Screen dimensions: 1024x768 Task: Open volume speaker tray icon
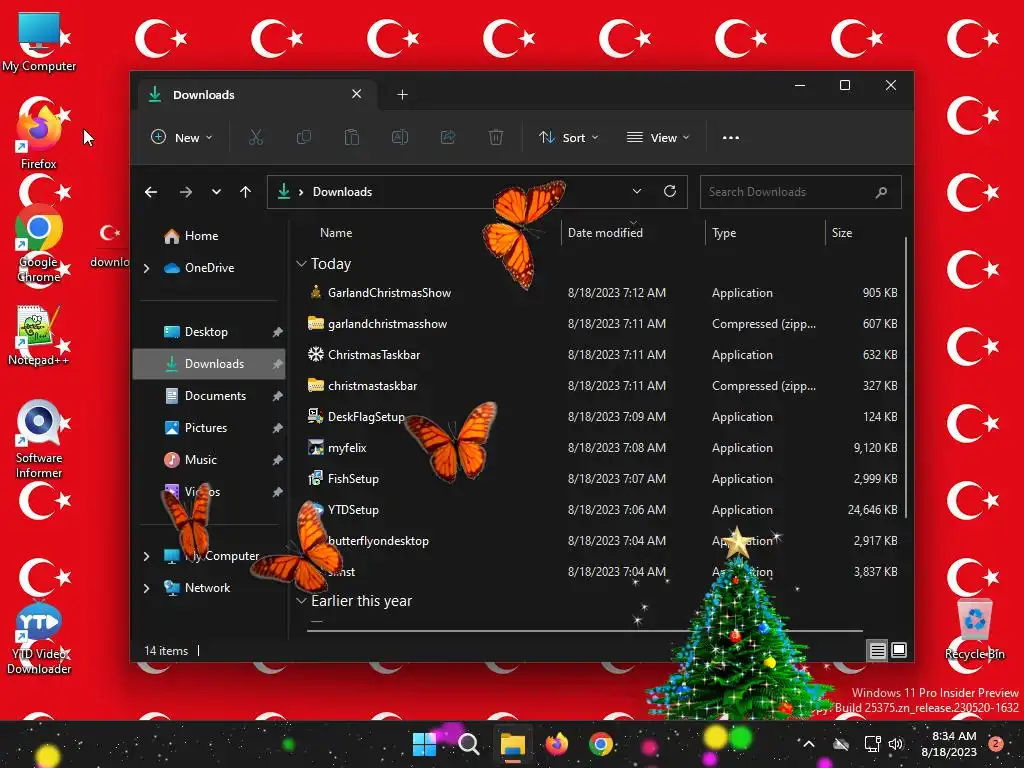coord(895,744)
